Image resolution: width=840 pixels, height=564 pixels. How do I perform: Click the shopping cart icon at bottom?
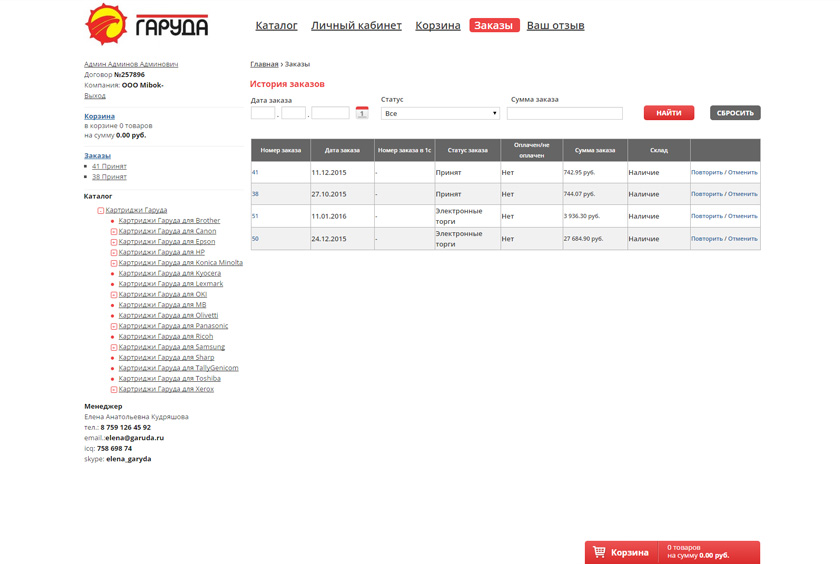click(x=599, y=552)
